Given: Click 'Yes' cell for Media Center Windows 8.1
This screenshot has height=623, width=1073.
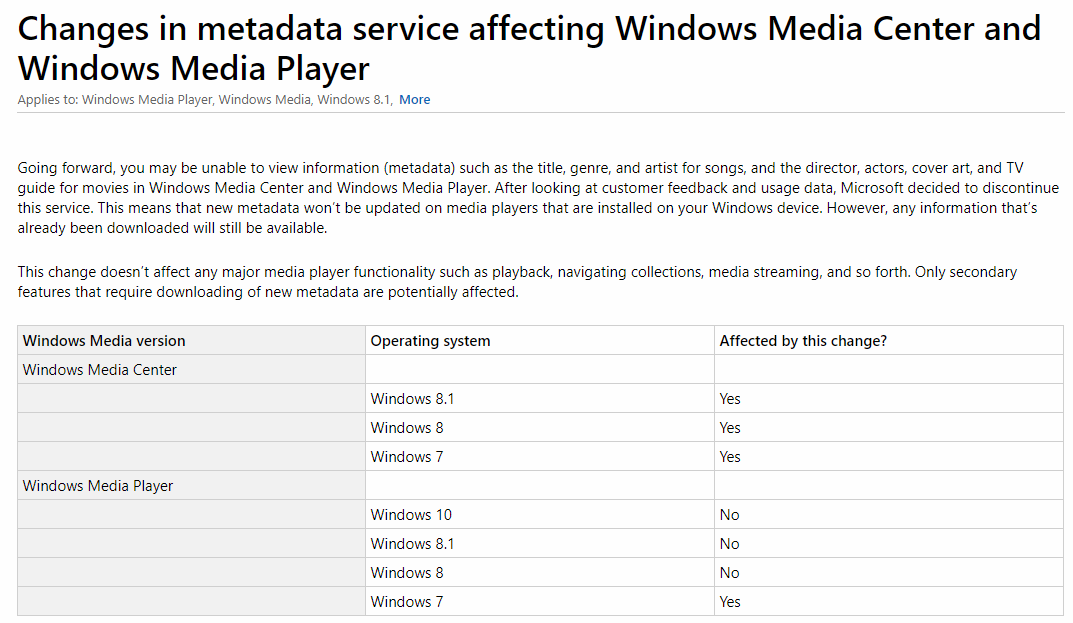Looking at the screenshot, I should (730, 399).
